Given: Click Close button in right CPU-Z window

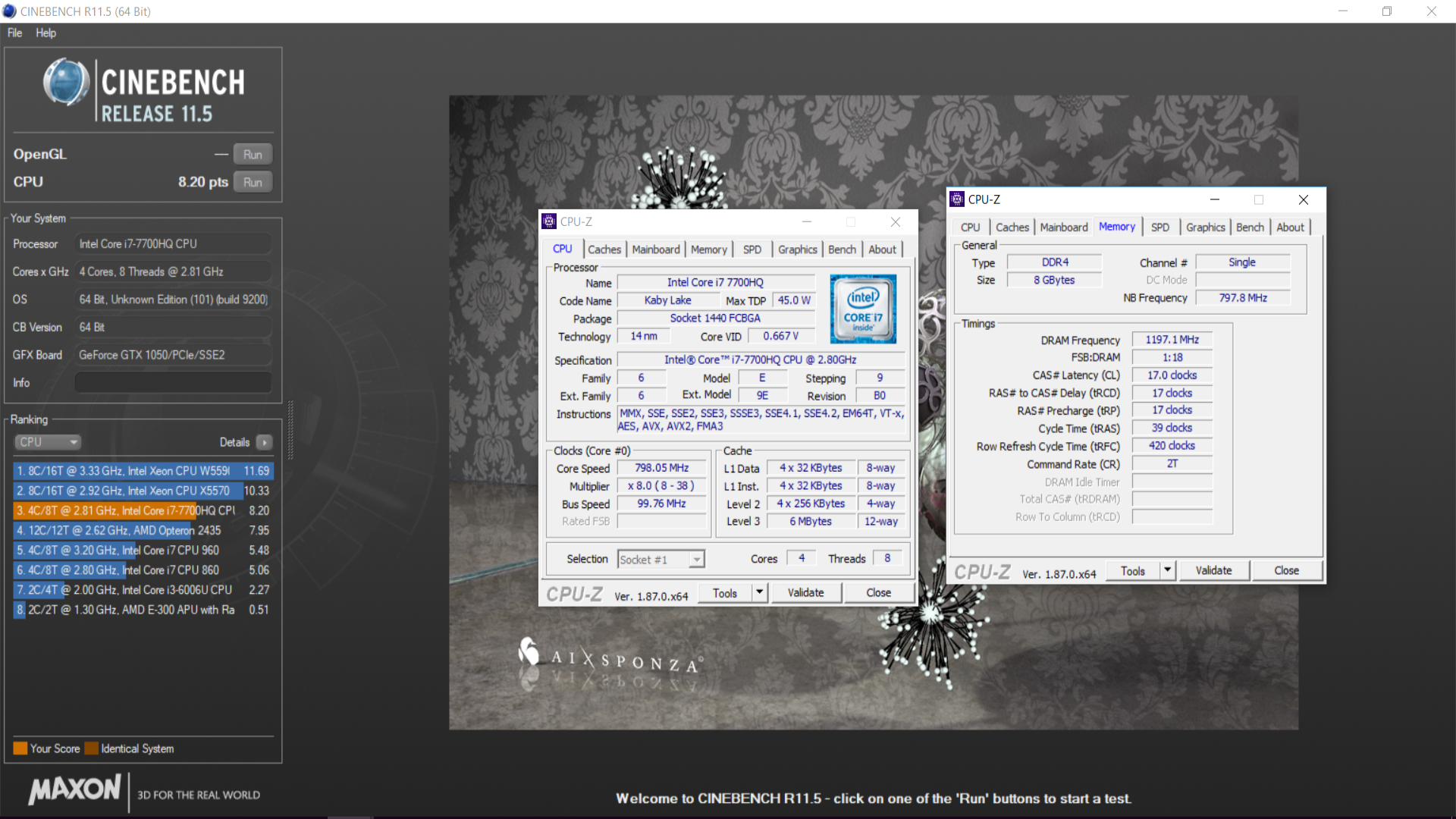Looking at the screenshot, I should point(1286,571).
